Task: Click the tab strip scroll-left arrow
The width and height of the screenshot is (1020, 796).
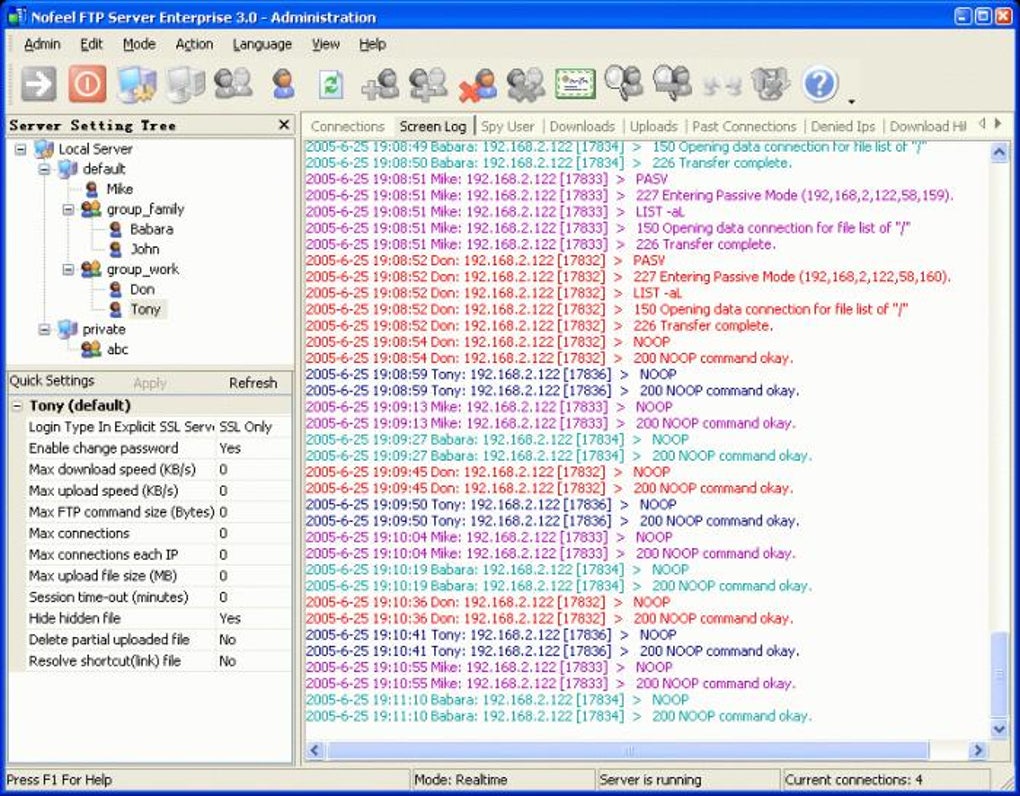Action: [x=982, y=124]
